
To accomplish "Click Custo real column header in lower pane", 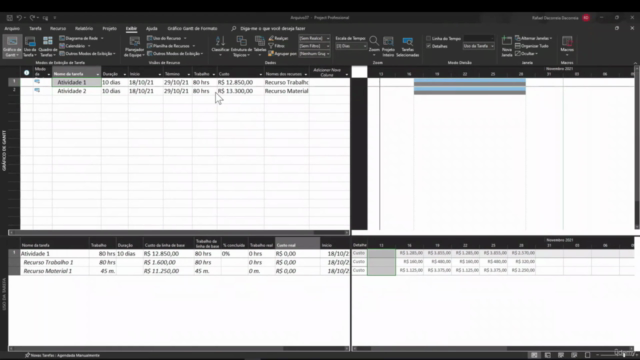I will tap(298, 243).
